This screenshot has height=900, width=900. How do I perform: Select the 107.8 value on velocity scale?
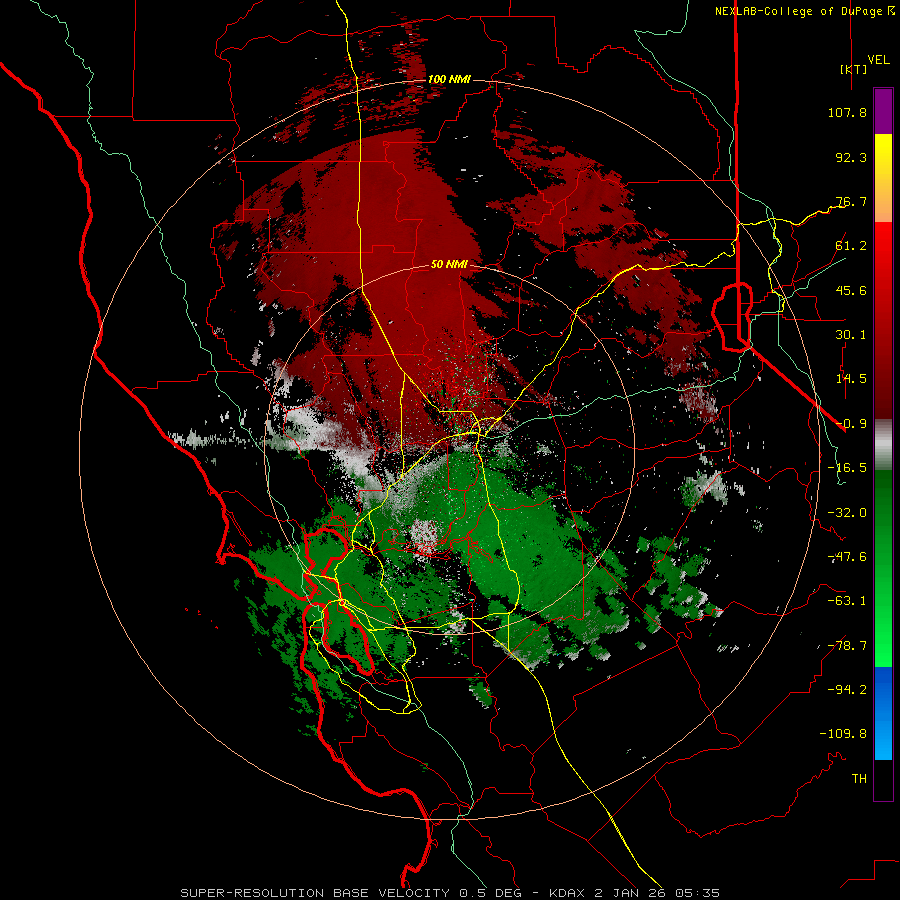tap(847, 112)
